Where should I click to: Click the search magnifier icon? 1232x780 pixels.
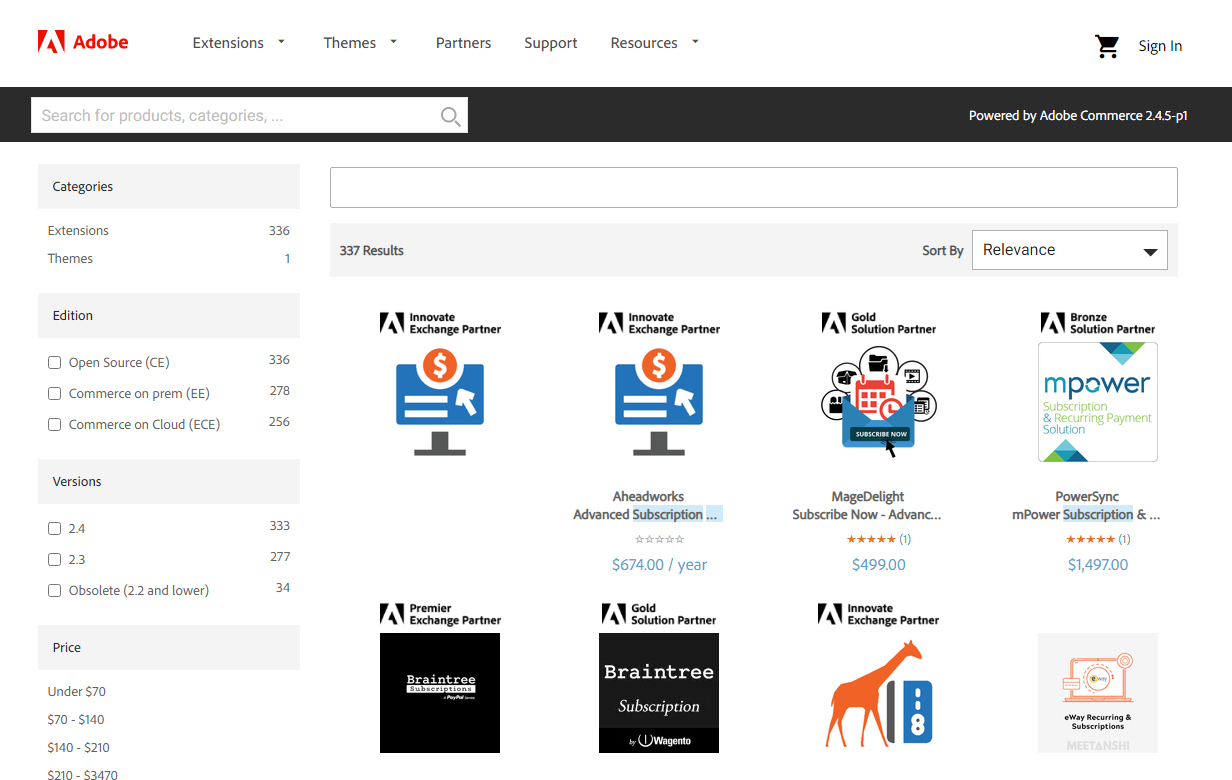pos(450,116)
